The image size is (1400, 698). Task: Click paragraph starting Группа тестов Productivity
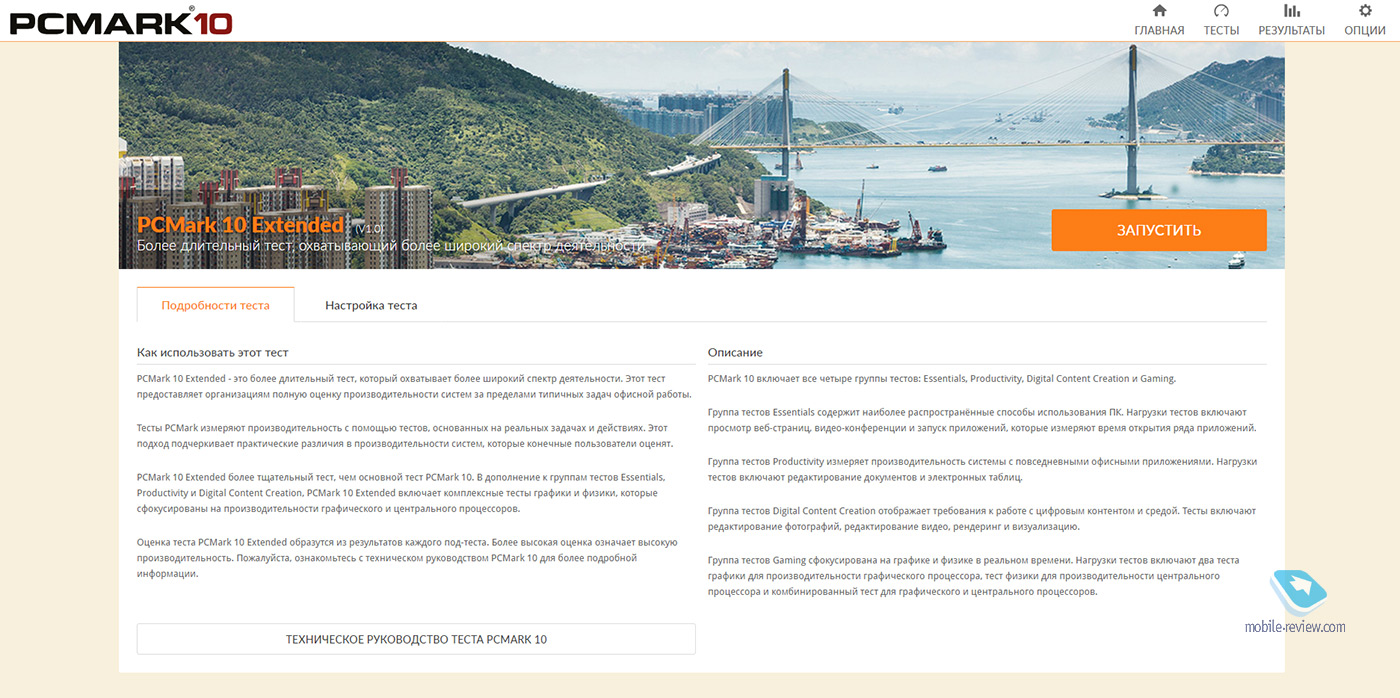[982, 469]
